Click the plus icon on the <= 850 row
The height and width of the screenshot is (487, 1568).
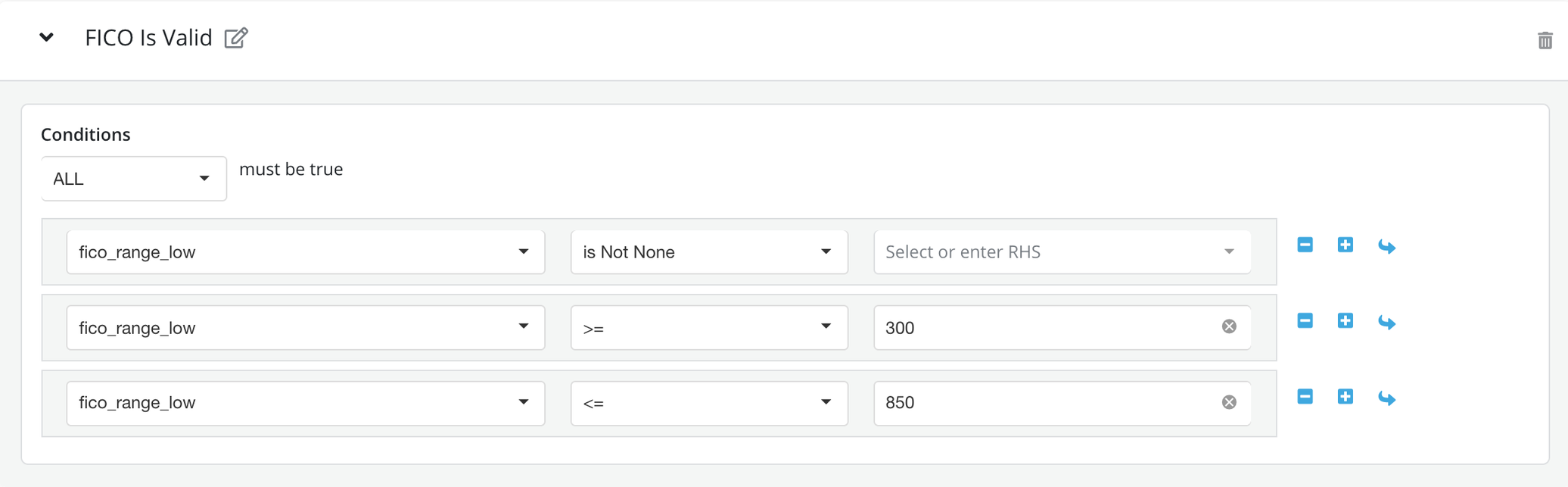pos(1345,397)
